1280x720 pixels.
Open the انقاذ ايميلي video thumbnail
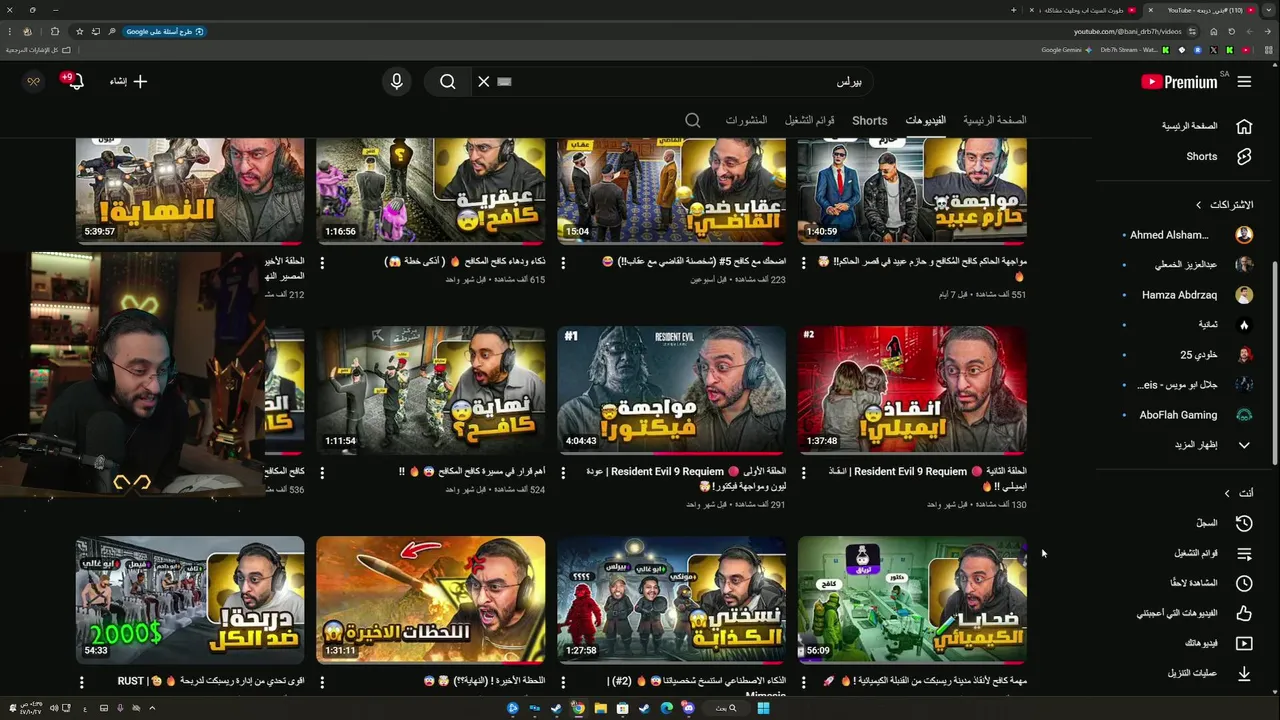(x=912, y=390)
